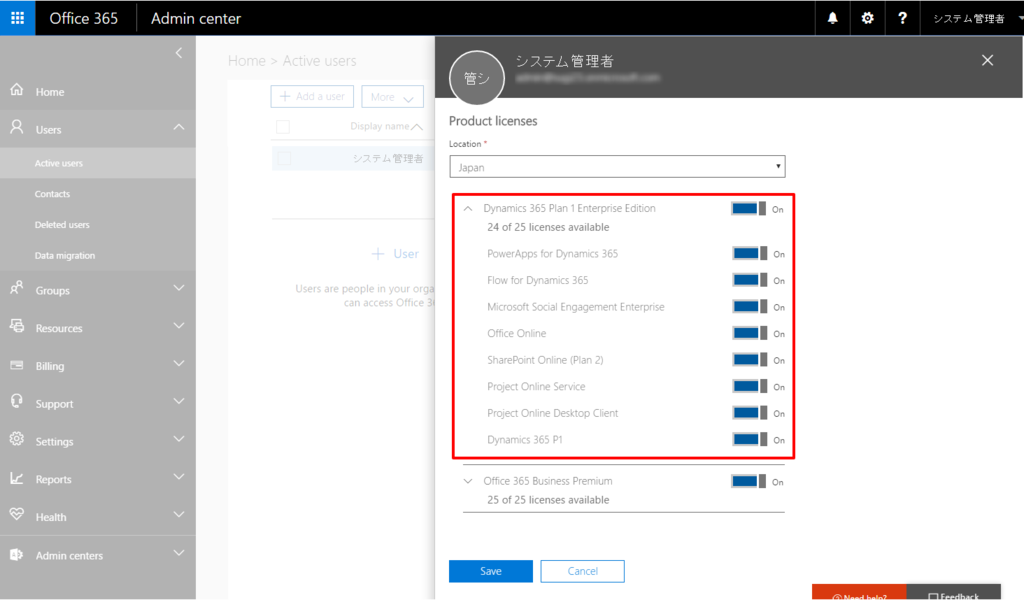Select Data migration in the sidebar
Screen dimensions: 1024x600
click(65, 255)
